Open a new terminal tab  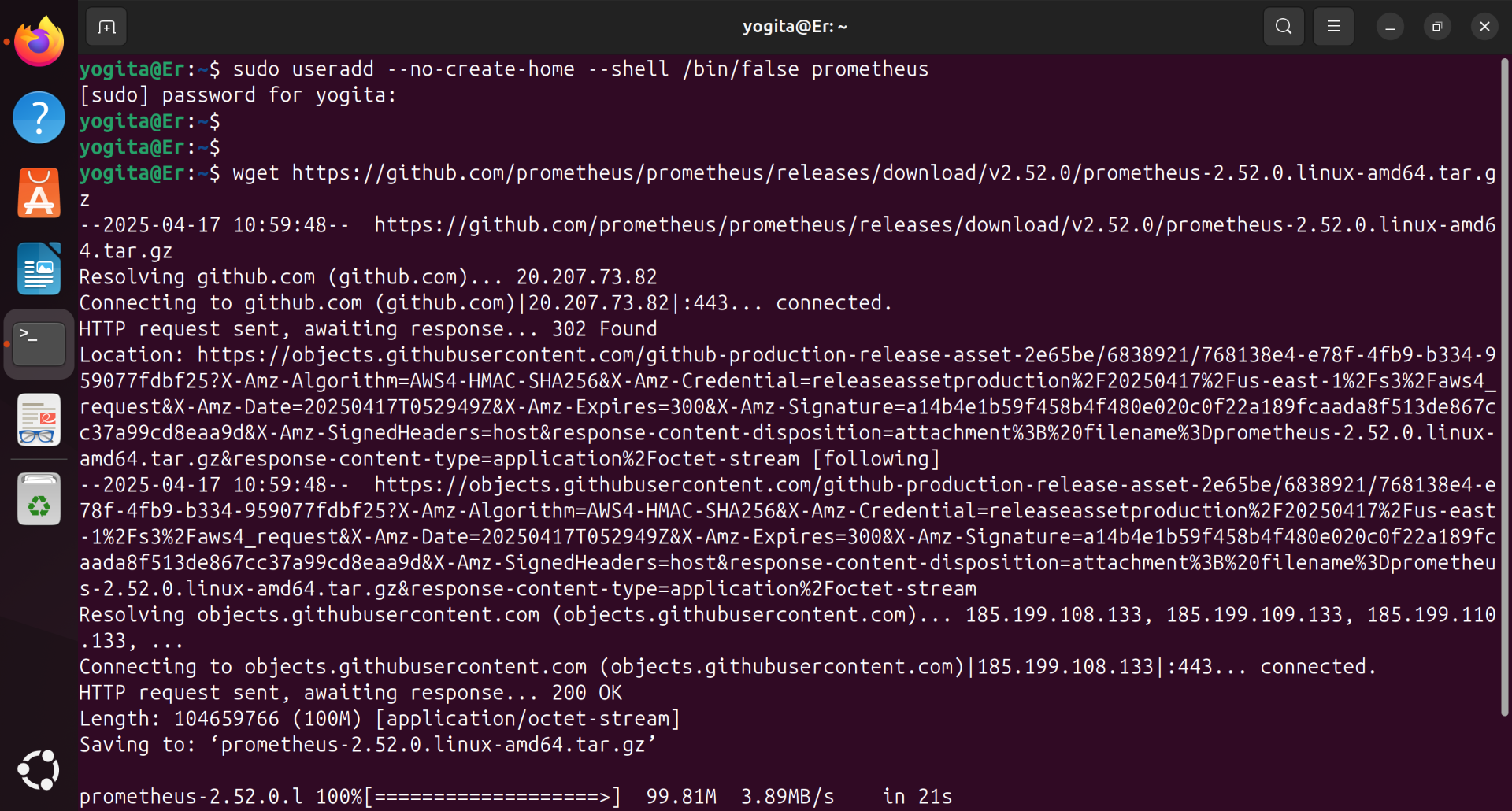pos(106,28)
